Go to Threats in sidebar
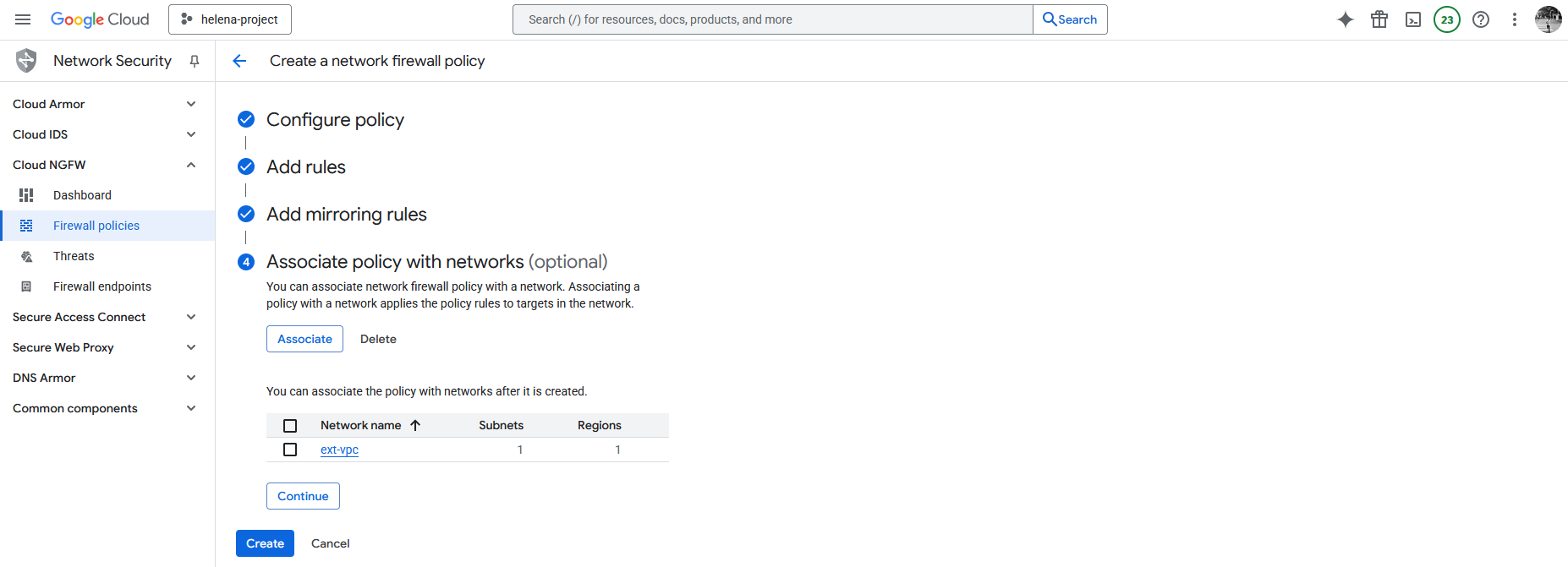 pyautogui.click(x=74, y=256)
